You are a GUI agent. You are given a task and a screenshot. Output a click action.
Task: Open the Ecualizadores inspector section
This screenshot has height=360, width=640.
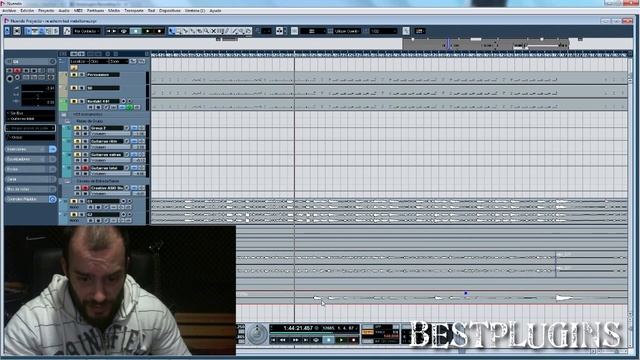coord(26,159)
